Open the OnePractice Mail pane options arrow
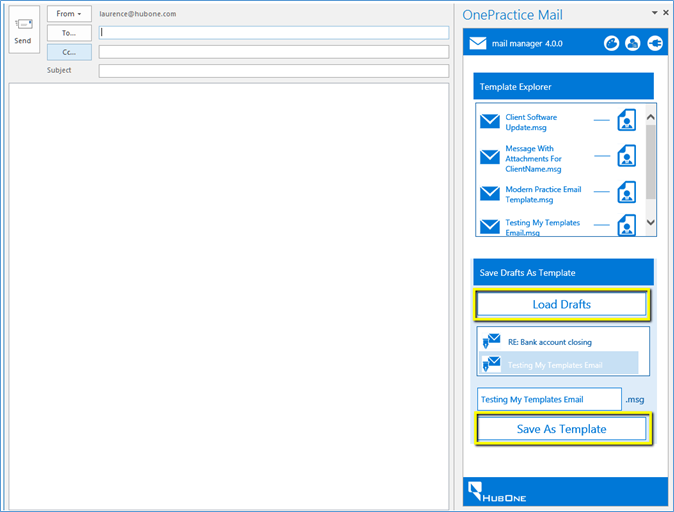674x512 pixels. [x=655, y=13]
